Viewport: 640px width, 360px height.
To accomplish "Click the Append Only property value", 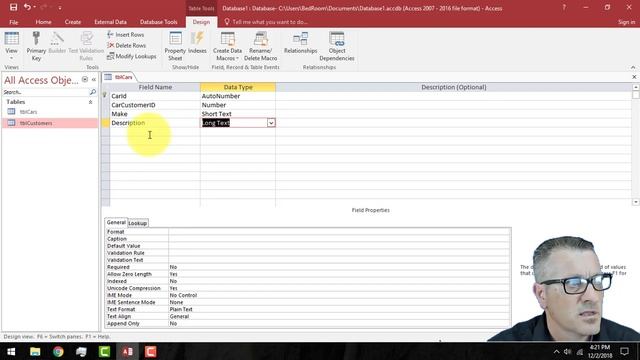I will (339, 323).
